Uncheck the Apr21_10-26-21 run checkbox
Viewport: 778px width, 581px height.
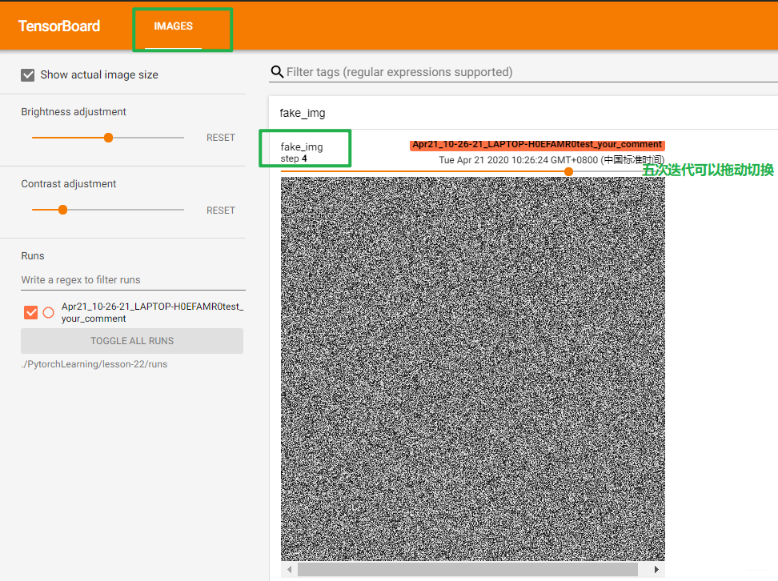coord(31,313)
